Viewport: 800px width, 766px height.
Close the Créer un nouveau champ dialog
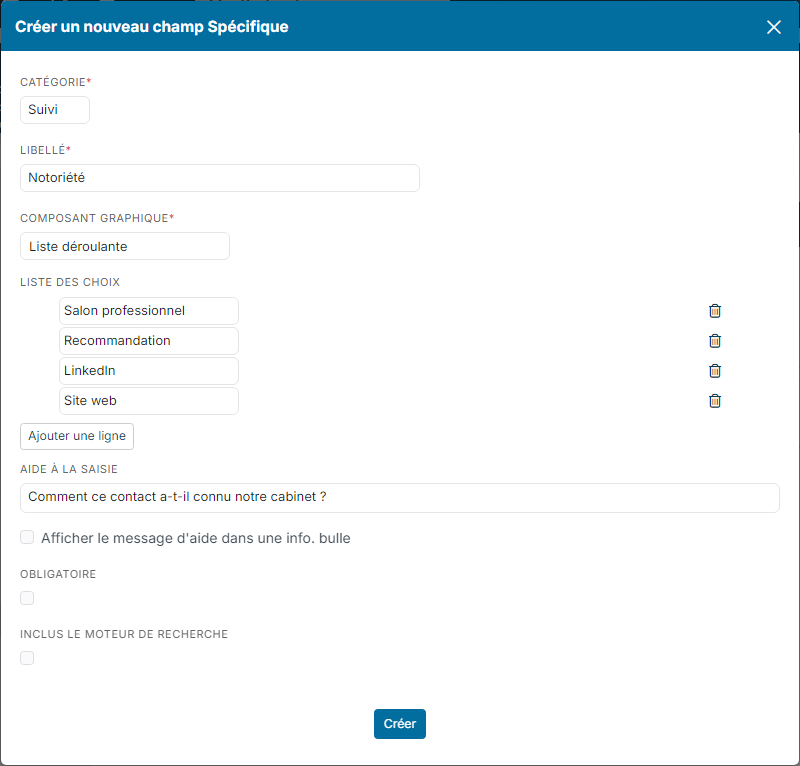coord(774,27)
